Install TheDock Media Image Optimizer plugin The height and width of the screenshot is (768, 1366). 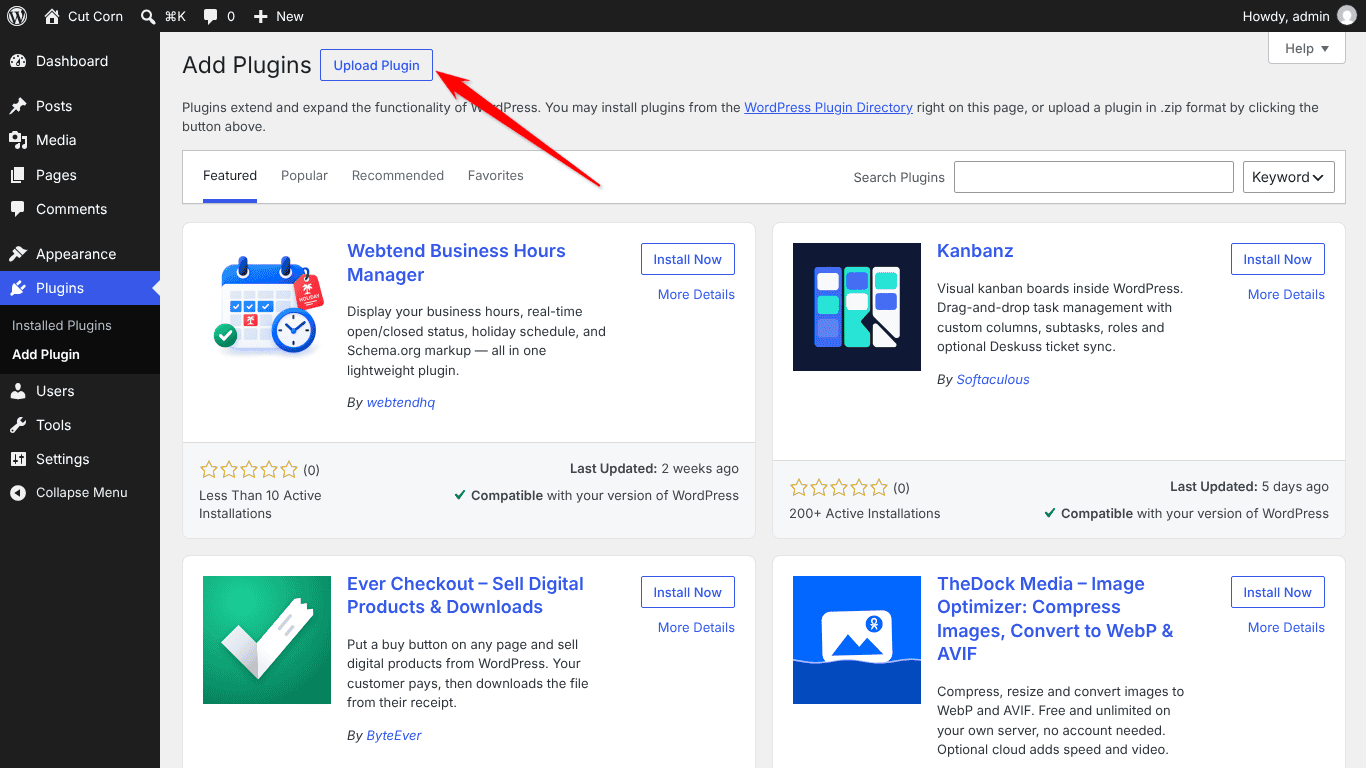1278,592
